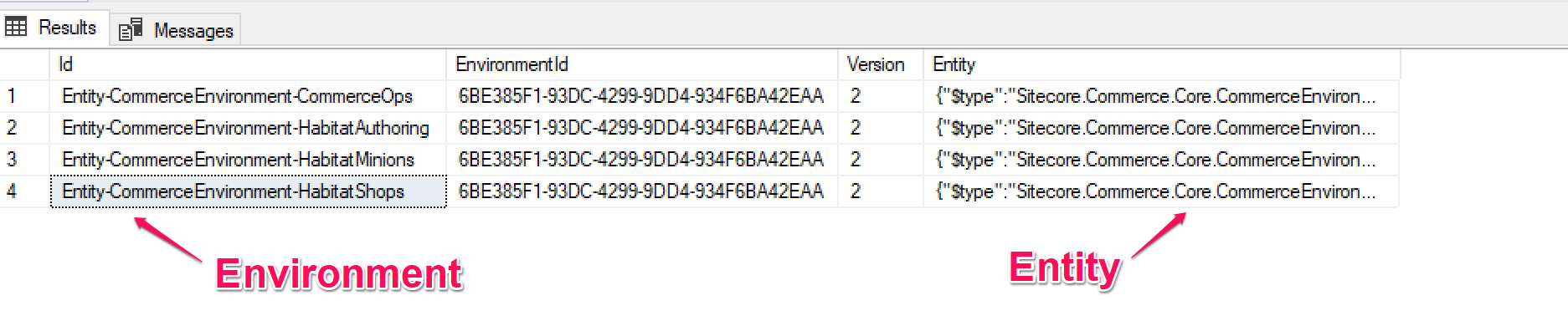Screen dimensions: 1568x311
Task: Open the Messages tab
Action: [177, 30]
